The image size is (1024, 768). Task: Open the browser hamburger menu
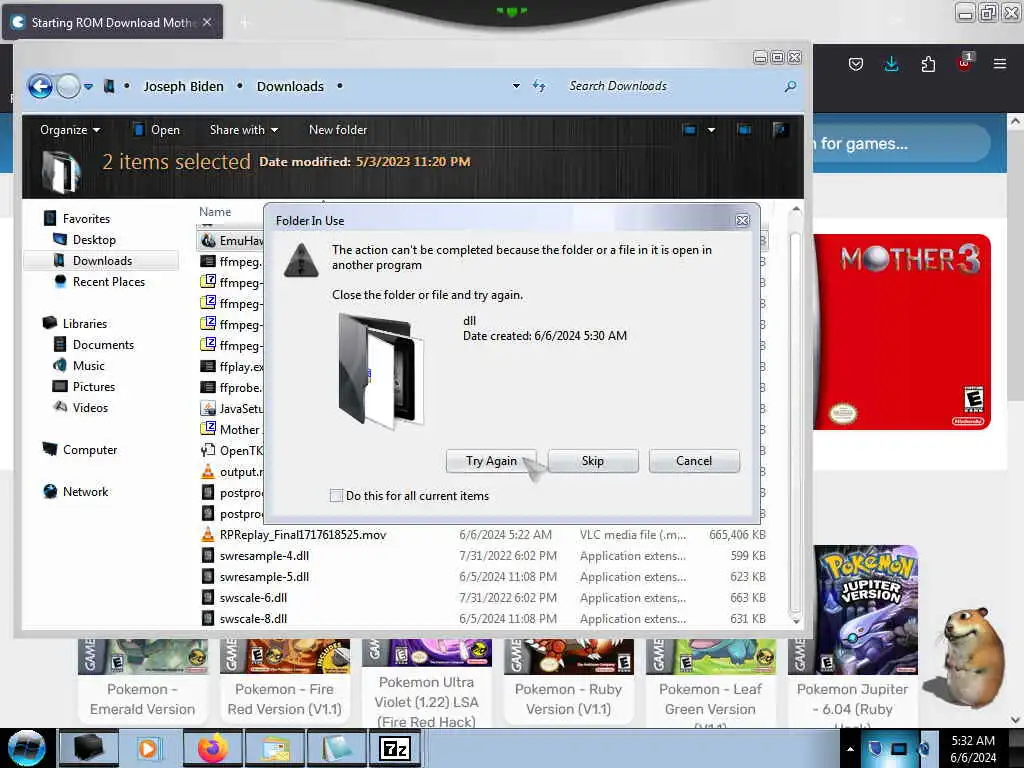coord(1000,64)
